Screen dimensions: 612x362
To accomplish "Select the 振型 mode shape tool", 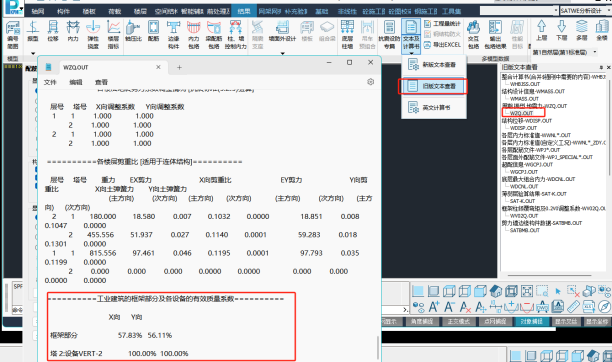I will coord(33,32).
